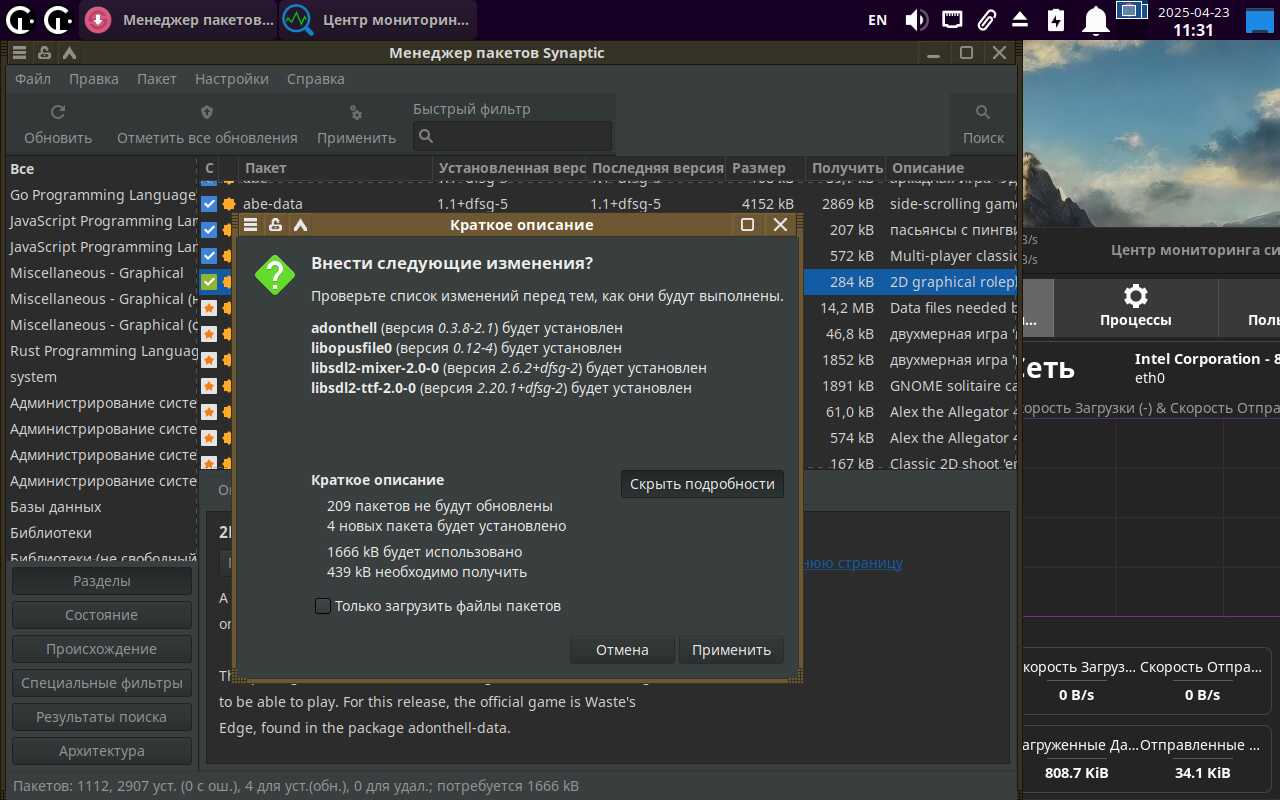Screen dimensions: 1280x800
Task: Open the EN keyboard layout switcher
Action: pos(877,19)
